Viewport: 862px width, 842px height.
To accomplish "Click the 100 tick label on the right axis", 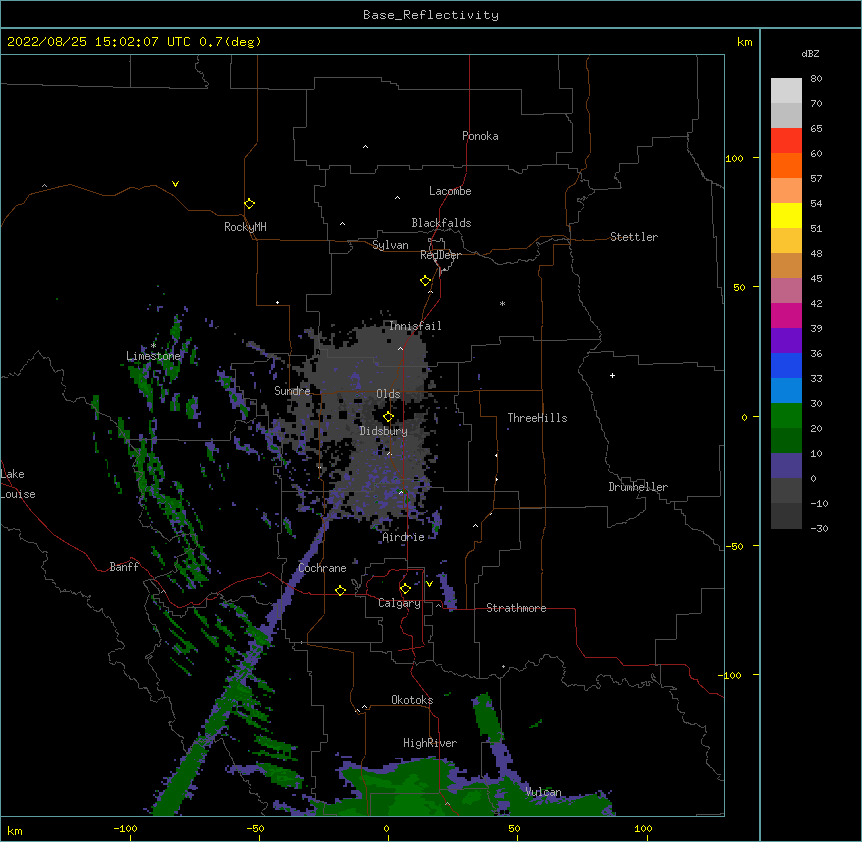I will (x=734, y=158).
